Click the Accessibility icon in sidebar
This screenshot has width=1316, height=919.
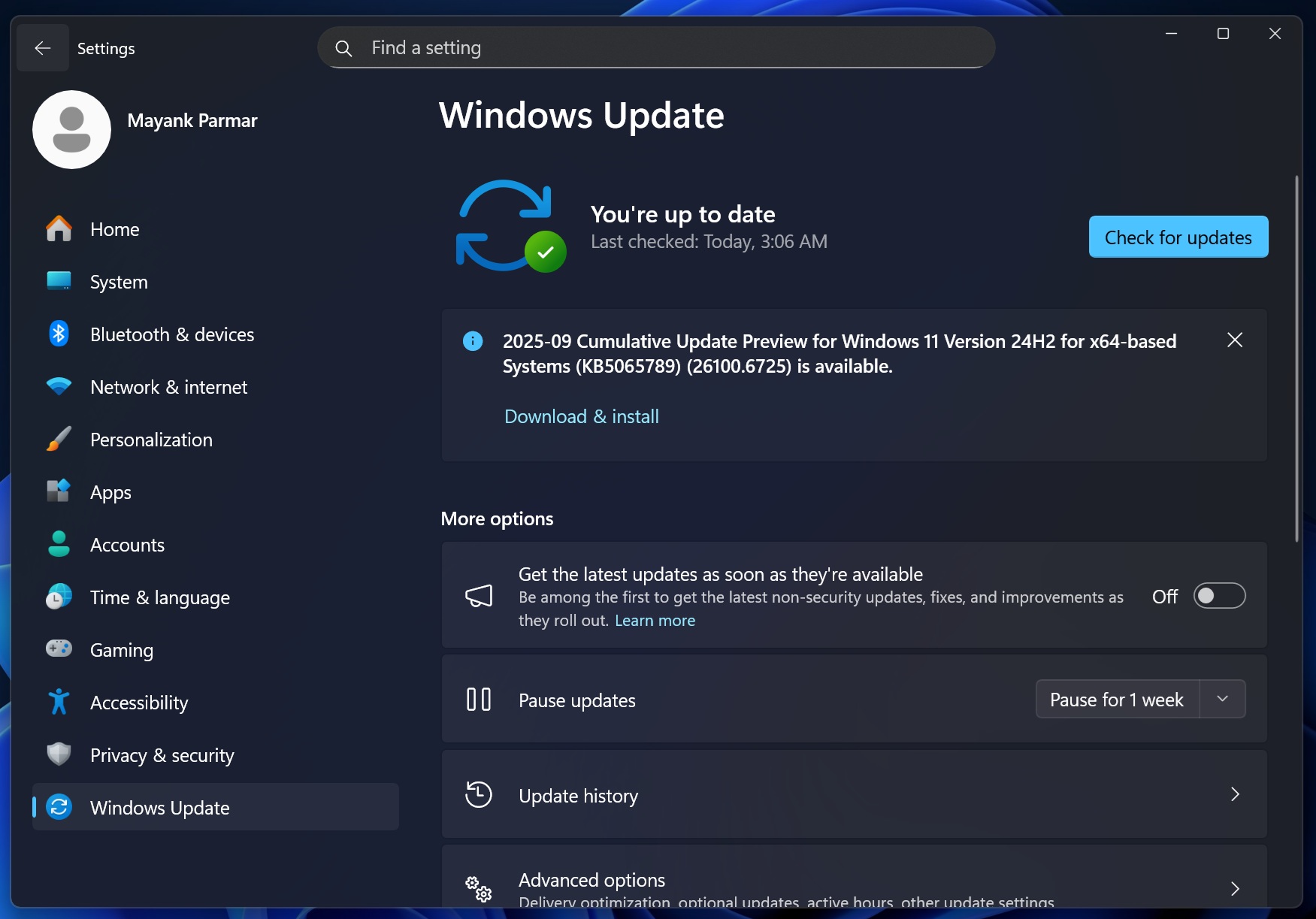[x=59, y=702]
